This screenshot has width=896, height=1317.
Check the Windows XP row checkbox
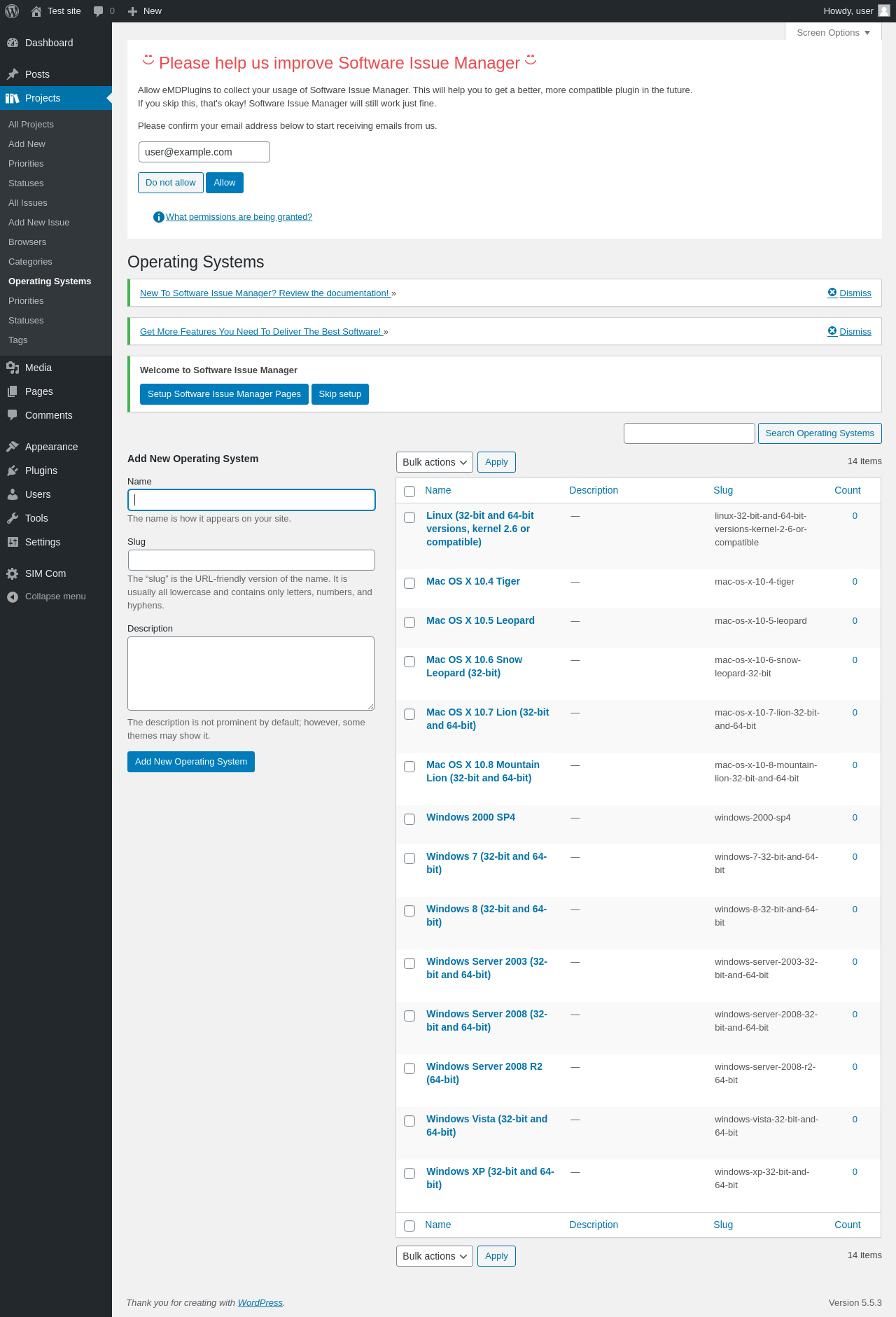(x=409, y=1173)
